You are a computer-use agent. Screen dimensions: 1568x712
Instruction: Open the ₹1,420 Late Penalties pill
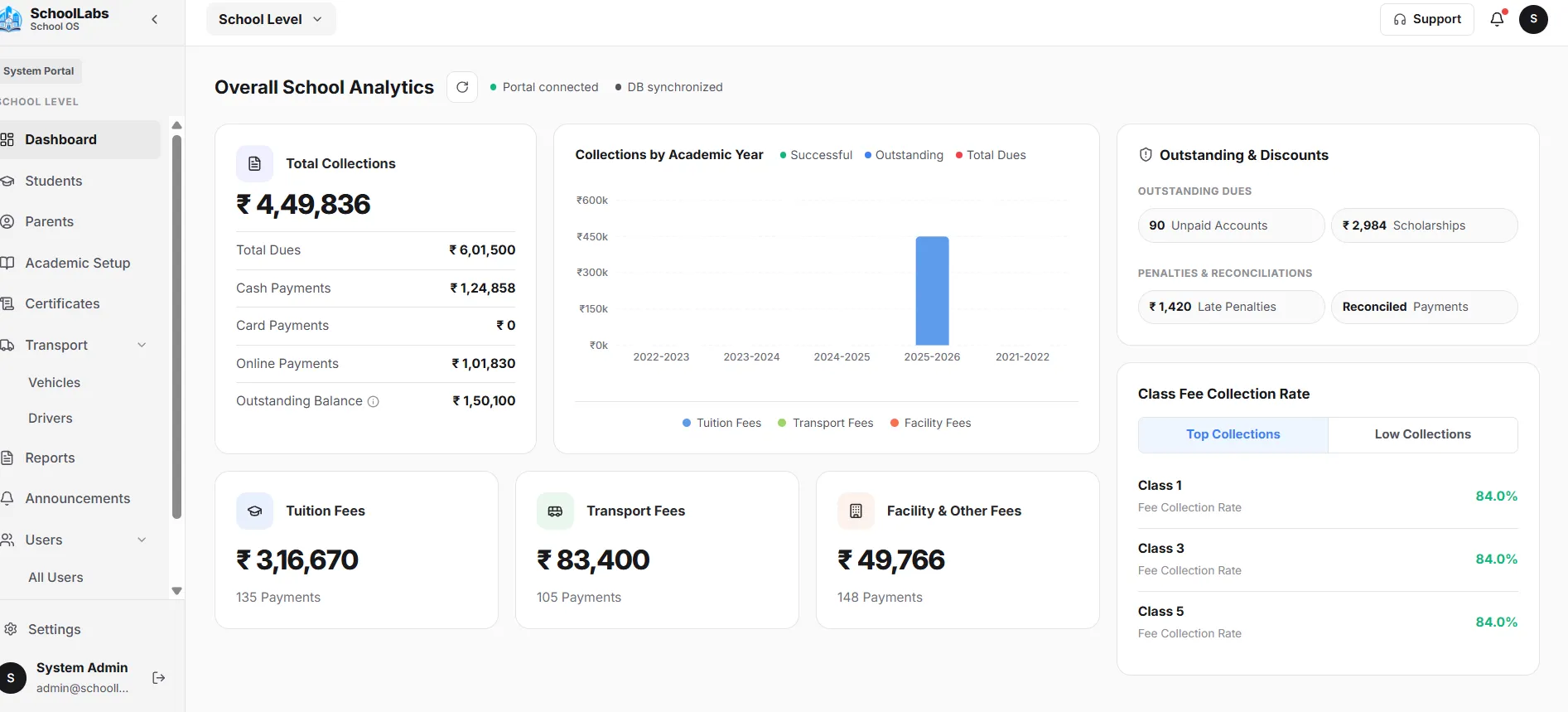coord(1232,307)
